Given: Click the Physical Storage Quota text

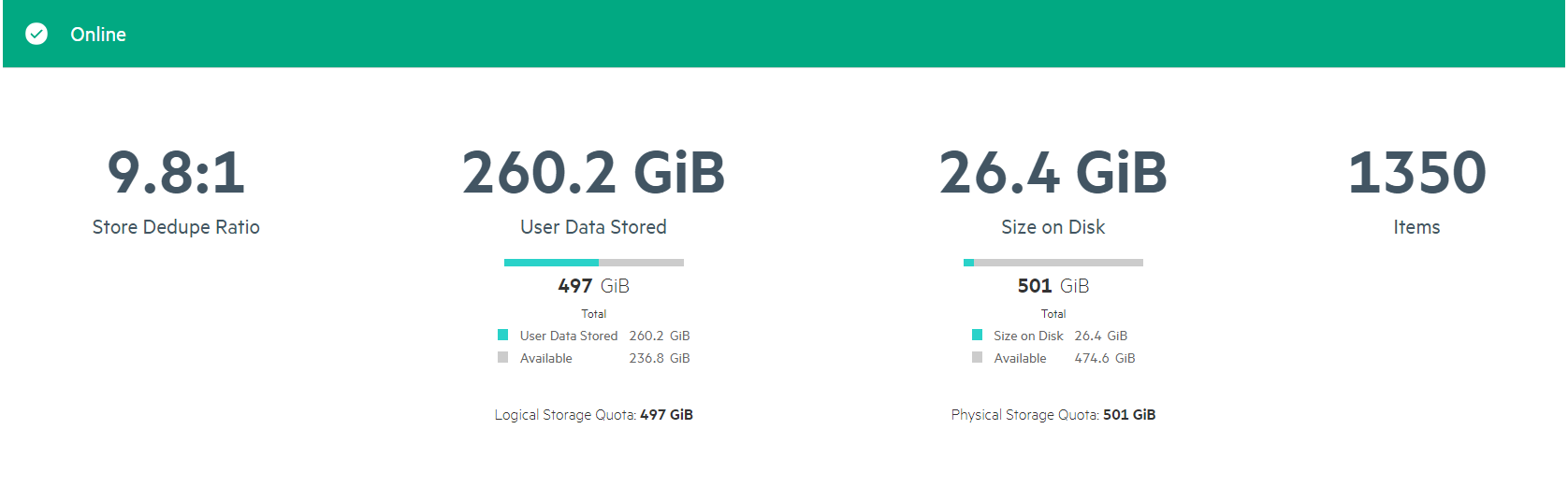Looking at the screenshot, I should tap(1053, 415).
